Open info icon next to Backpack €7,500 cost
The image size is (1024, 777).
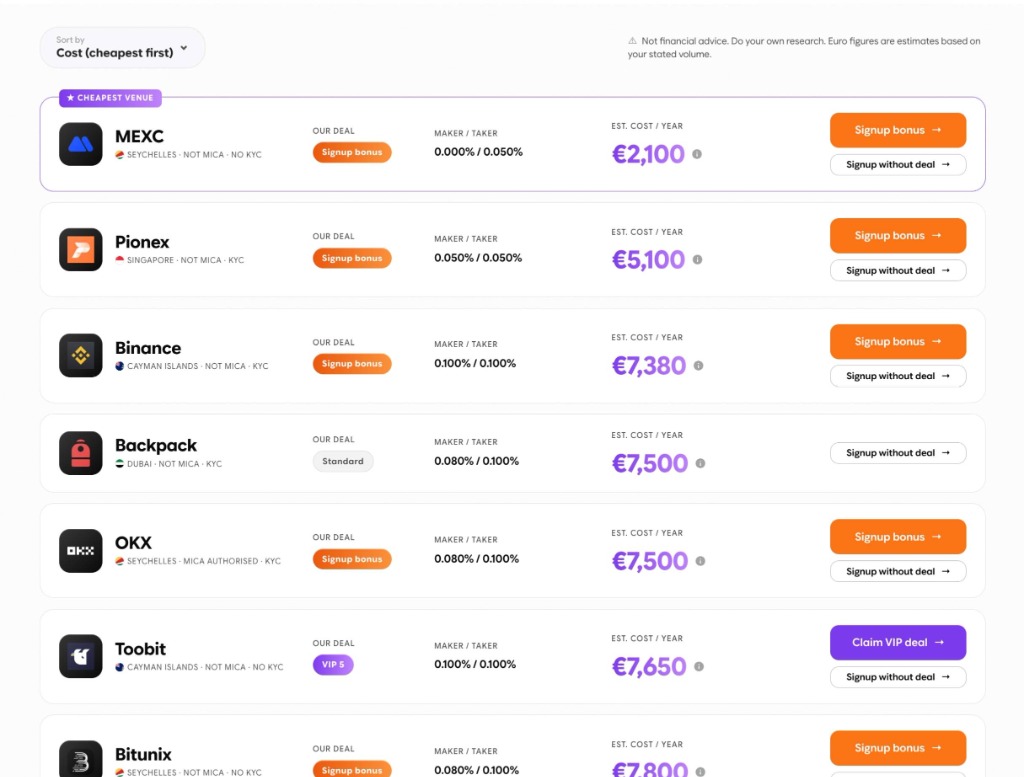tap(700, 463)
